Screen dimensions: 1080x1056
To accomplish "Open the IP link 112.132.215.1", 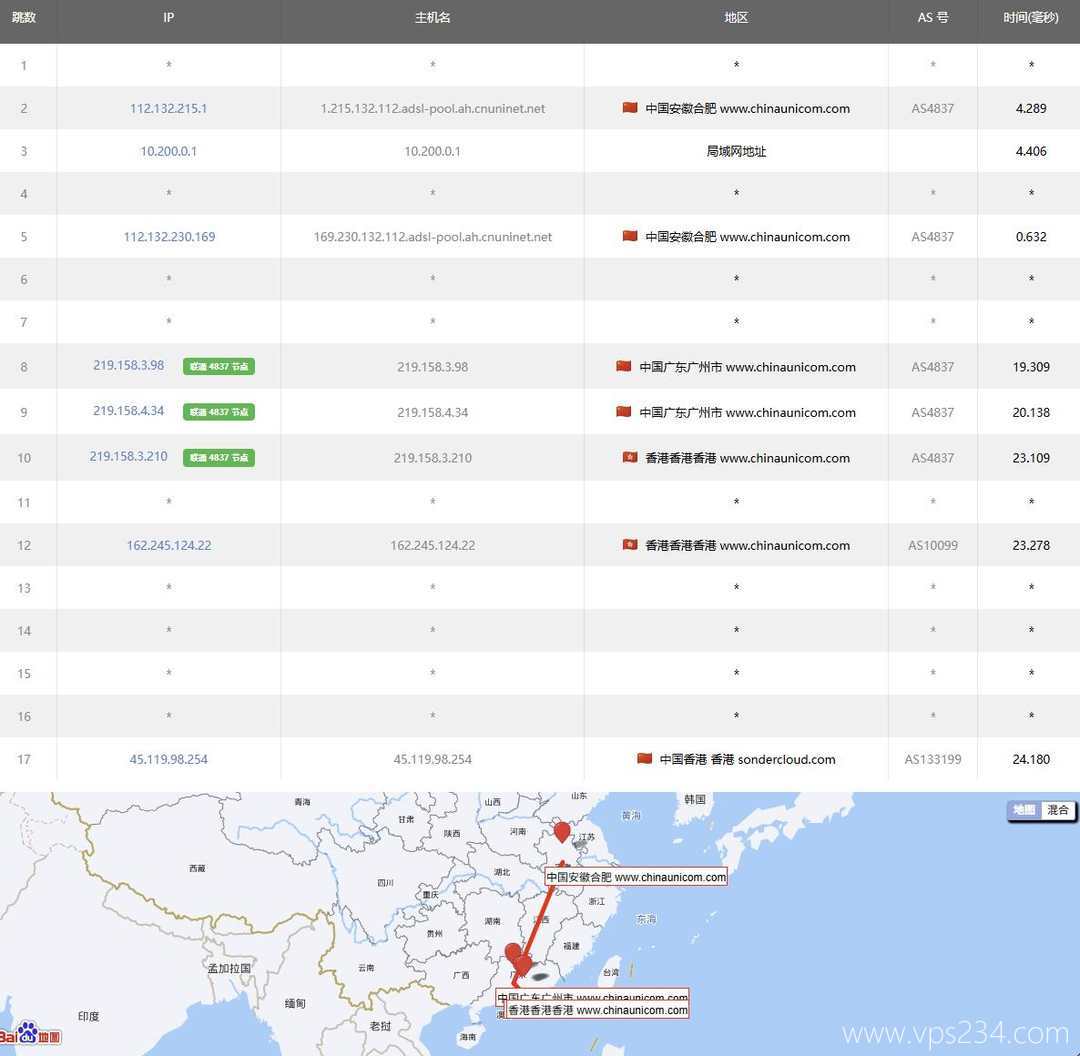I will coord(168,108).
